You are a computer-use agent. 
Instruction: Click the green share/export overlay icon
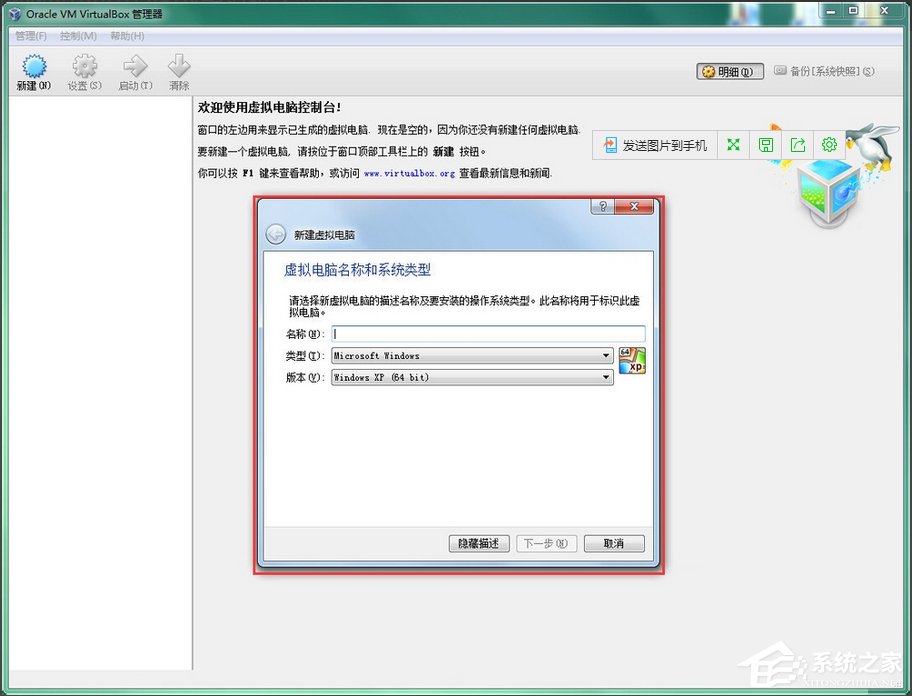797,145
